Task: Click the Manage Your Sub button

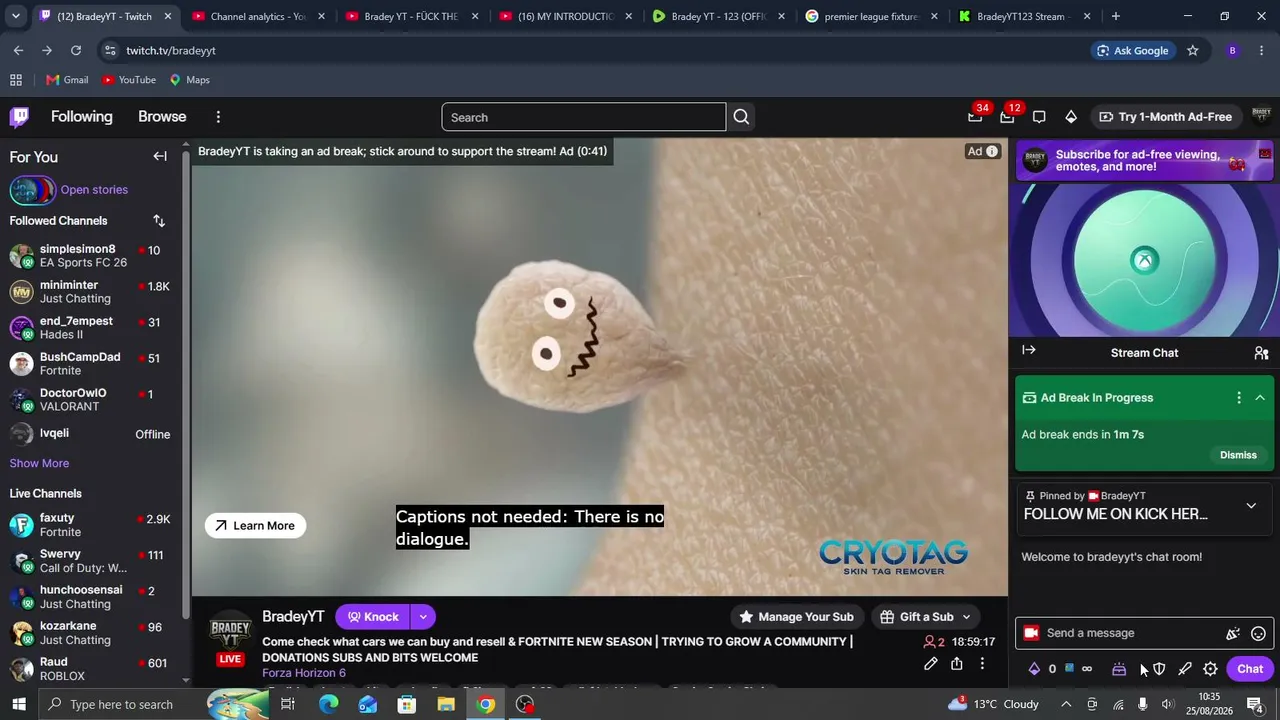Action: tap(796, 617)
